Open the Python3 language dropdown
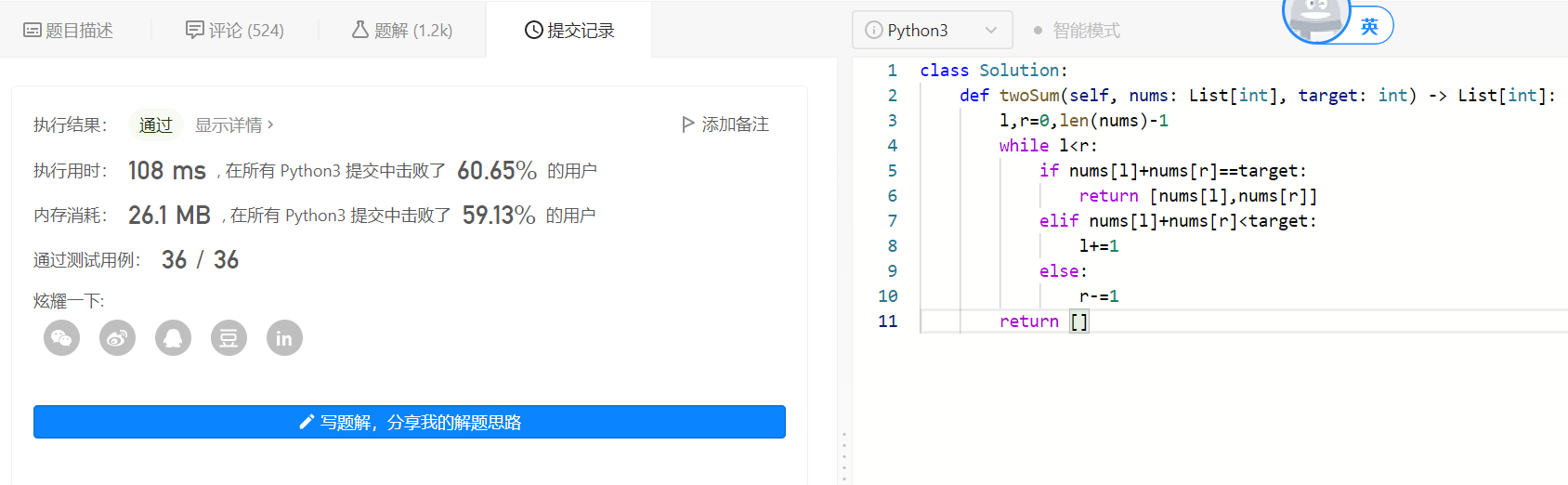 [932, 31]
